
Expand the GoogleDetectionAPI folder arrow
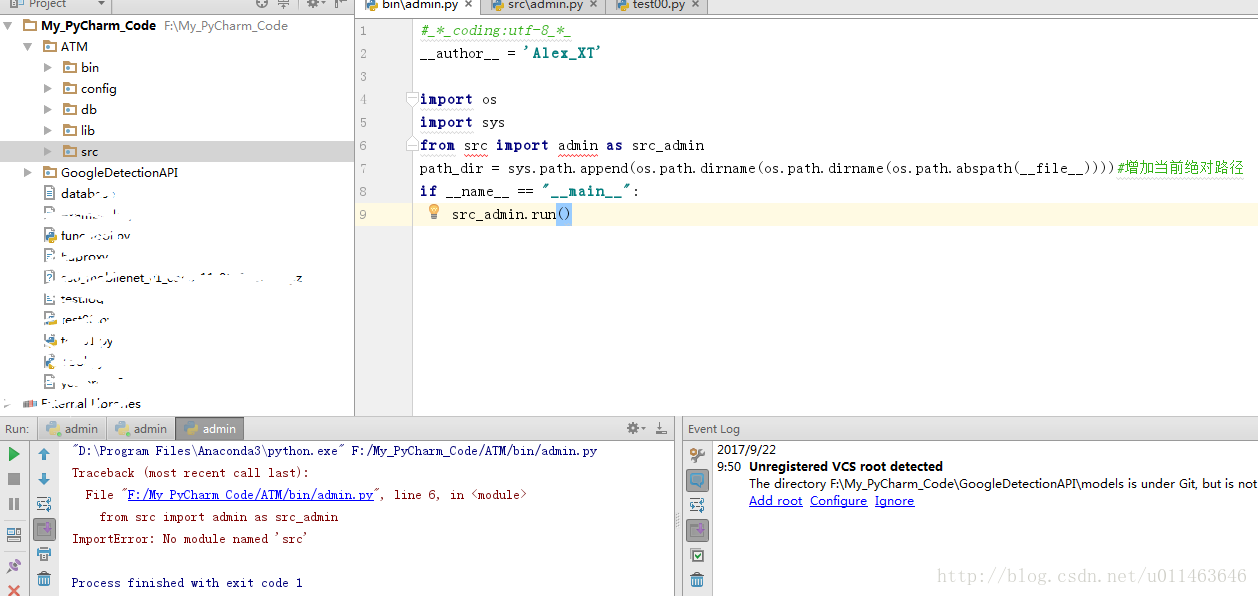[x=29, y=172]
